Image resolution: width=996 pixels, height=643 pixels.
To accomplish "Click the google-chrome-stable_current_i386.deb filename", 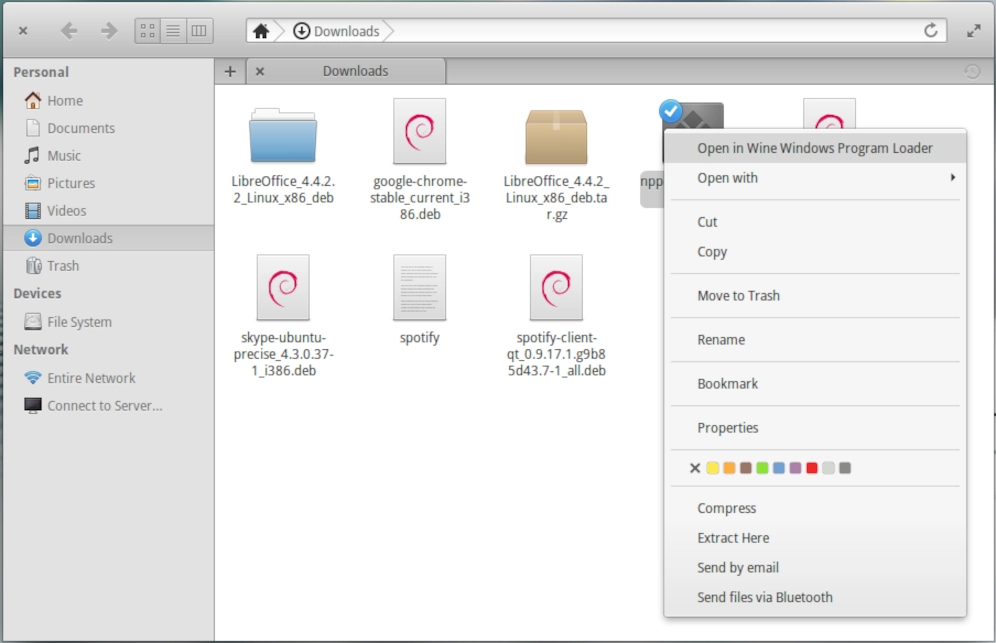I will pos(419,198).
